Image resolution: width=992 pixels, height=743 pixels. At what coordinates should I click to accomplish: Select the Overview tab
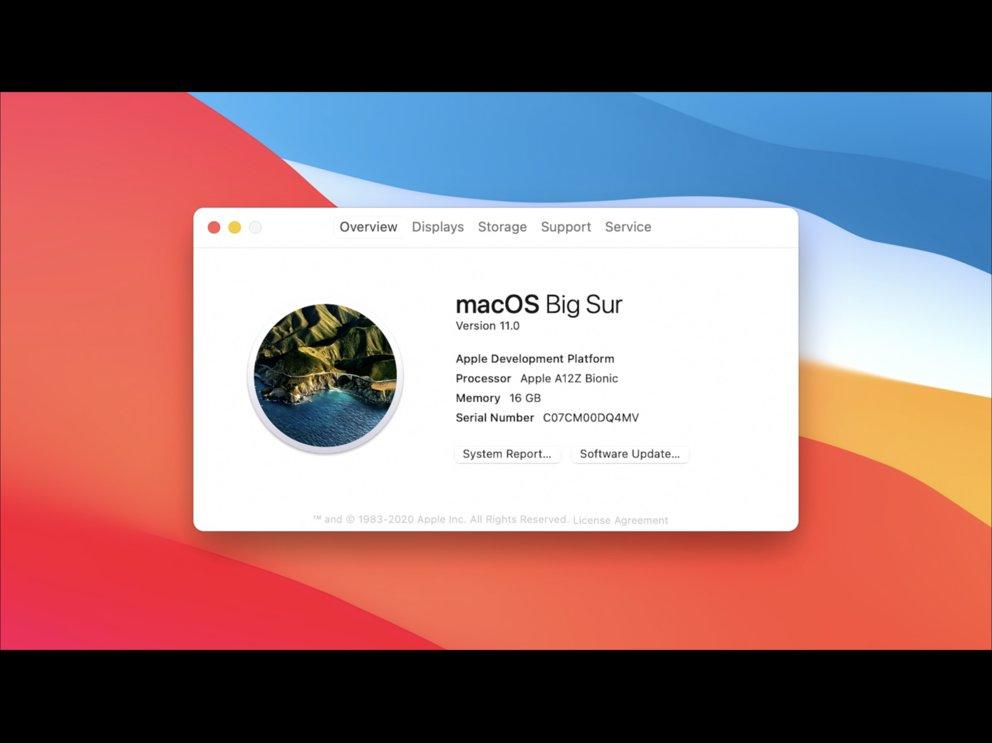368,227
